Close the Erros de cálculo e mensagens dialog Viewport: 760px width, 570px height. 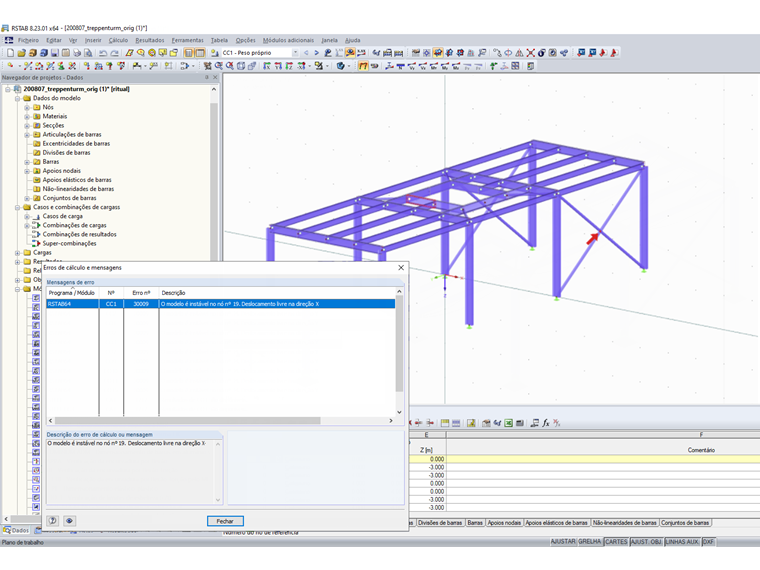click(401, 268)
